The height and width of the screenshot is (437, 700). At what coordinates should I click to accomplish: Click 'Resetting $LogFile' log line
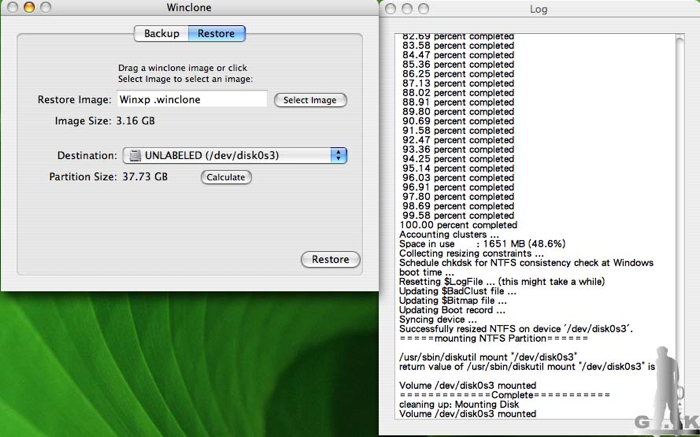[502, 282]
